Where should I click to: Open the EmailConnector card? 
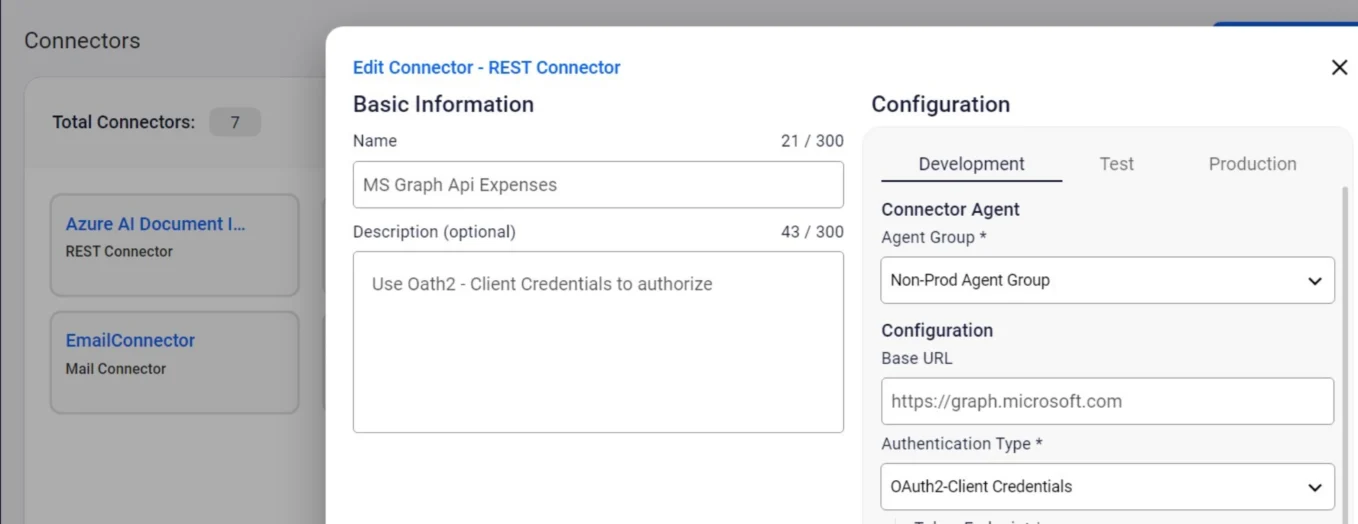(174, 362)
